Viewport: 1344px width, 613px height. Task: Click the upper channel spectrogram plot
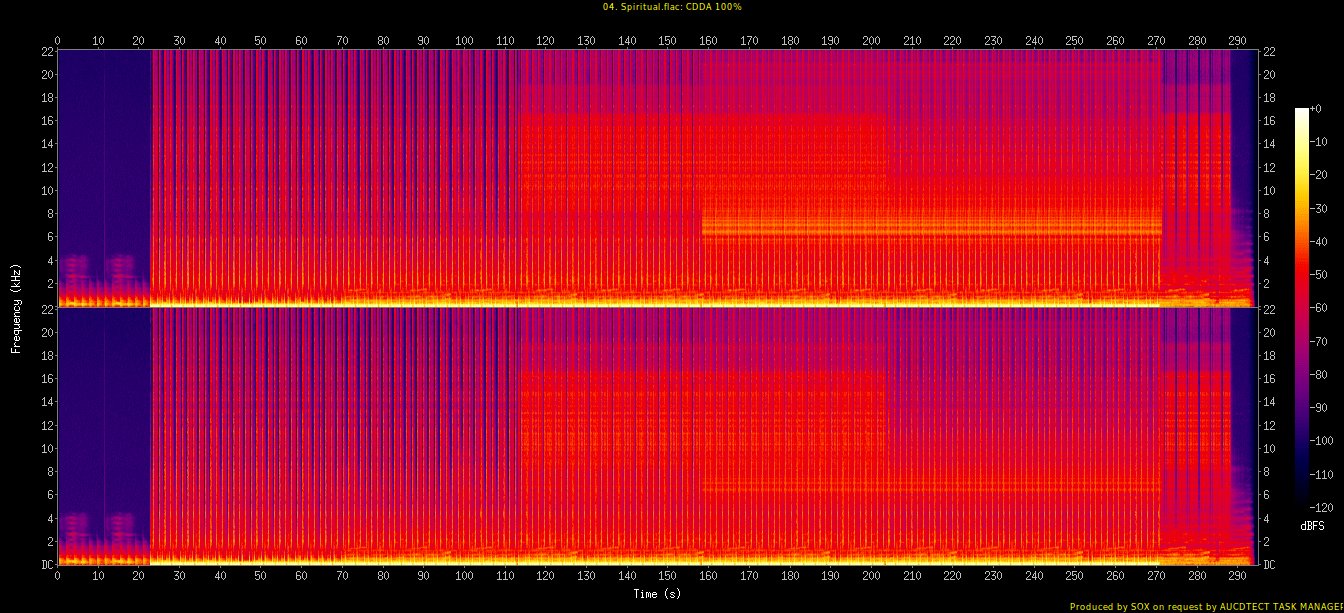[x=656, y=178]
